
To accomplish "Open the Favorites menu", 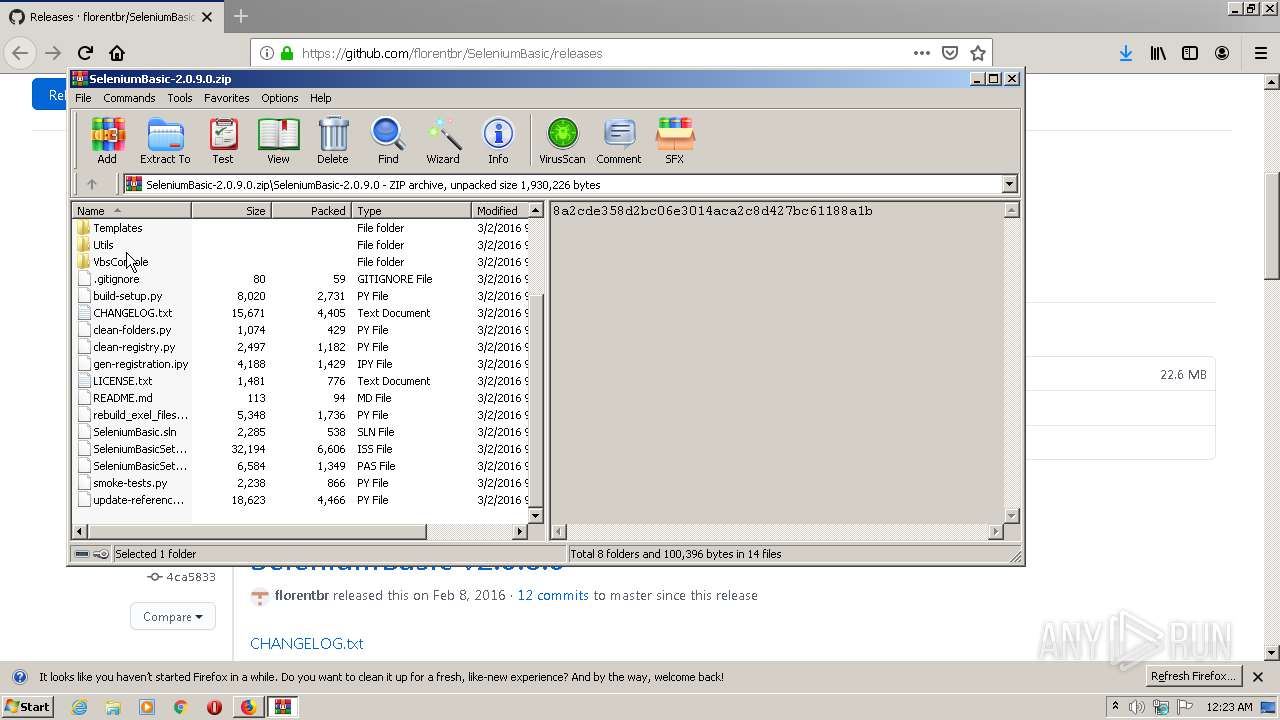I will click(x=227, y=98).
